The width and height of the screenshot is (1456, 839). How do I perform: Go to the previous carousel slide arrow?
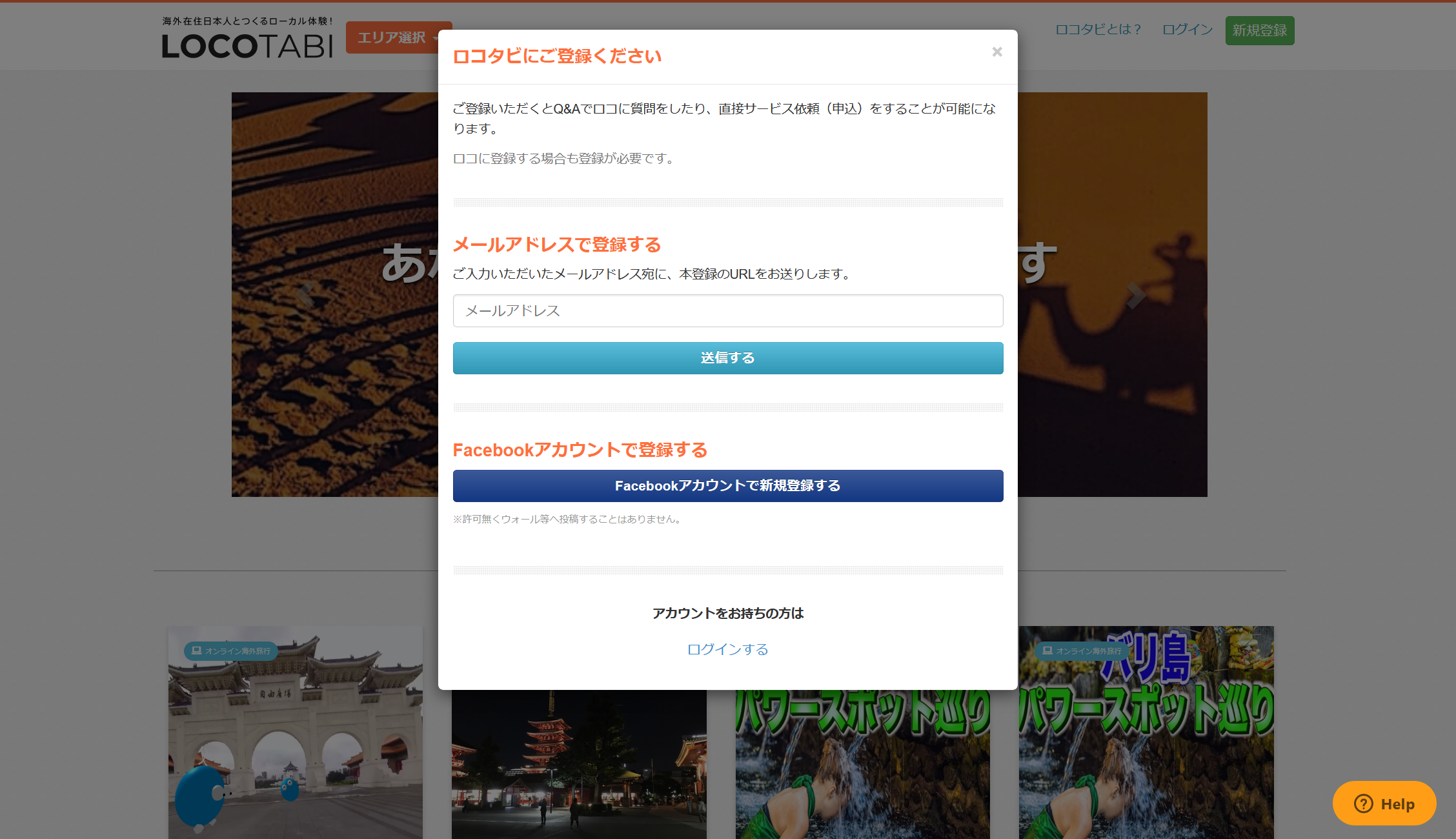point(305,295)
